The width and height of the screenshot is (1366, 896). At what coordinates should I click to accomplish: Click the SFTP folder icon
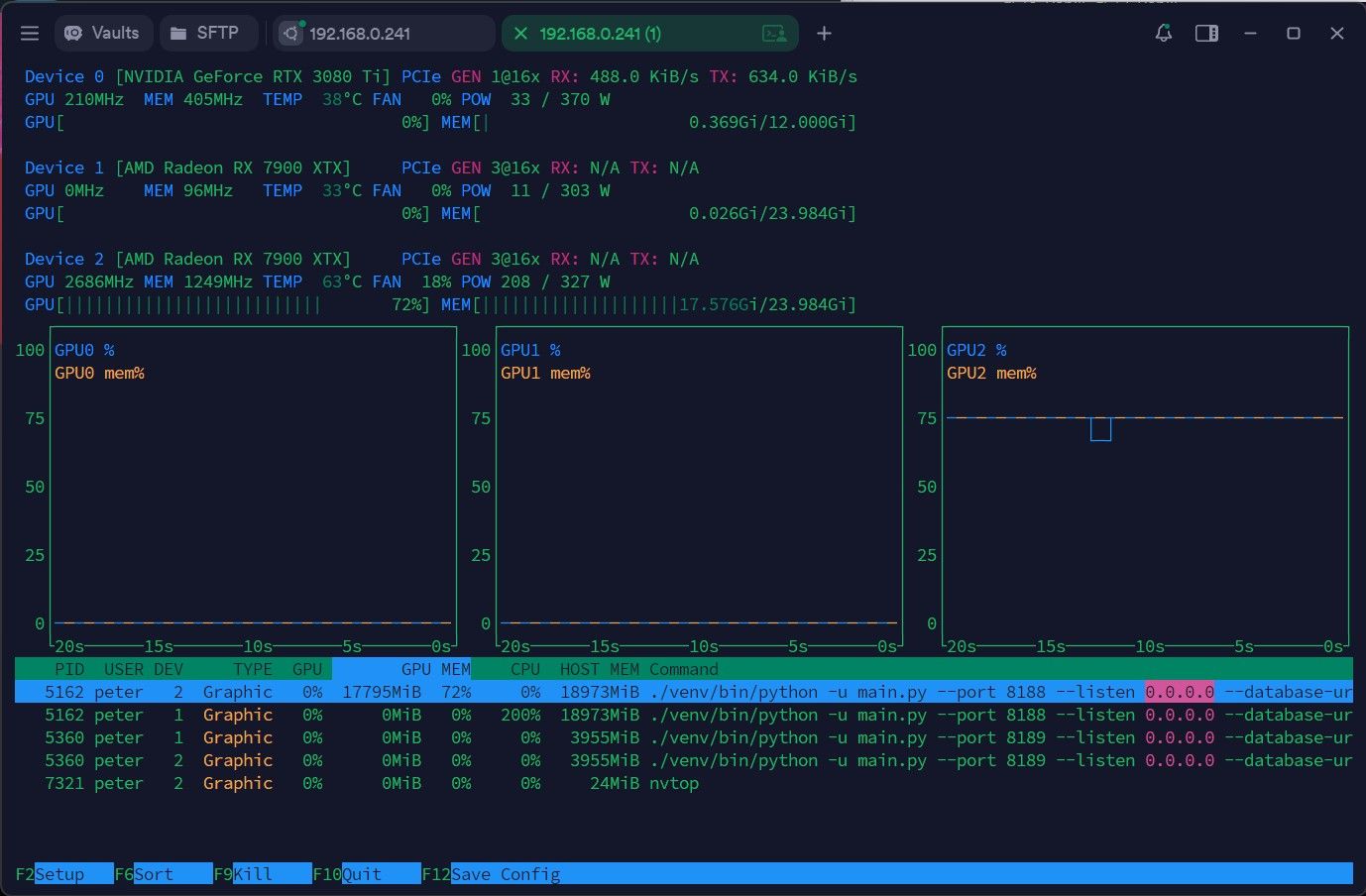[x=178, y=34]
